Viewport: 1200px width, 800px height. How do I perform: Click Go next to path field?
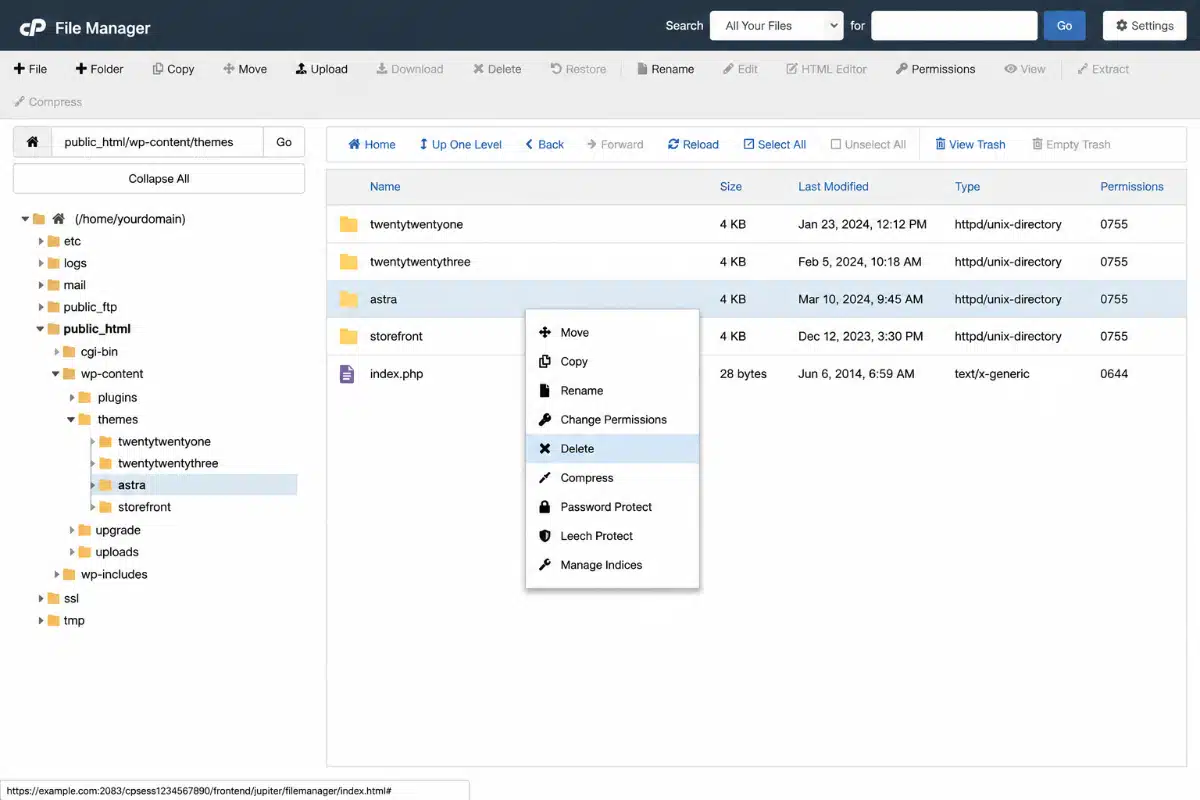(x=284, y=142)
